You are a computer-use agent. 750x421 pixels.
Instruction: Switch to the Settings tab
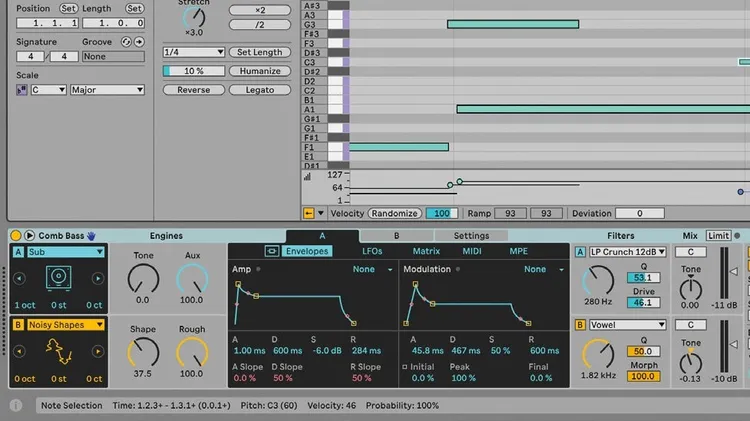pos(471,236)
